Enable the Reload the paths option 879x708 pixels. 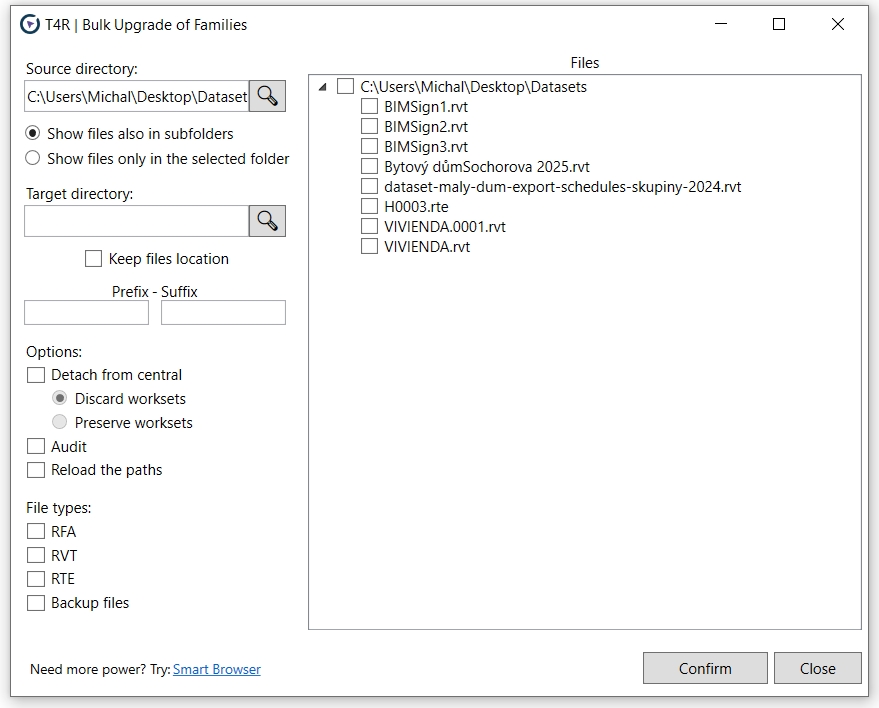[x=36, y=470]
